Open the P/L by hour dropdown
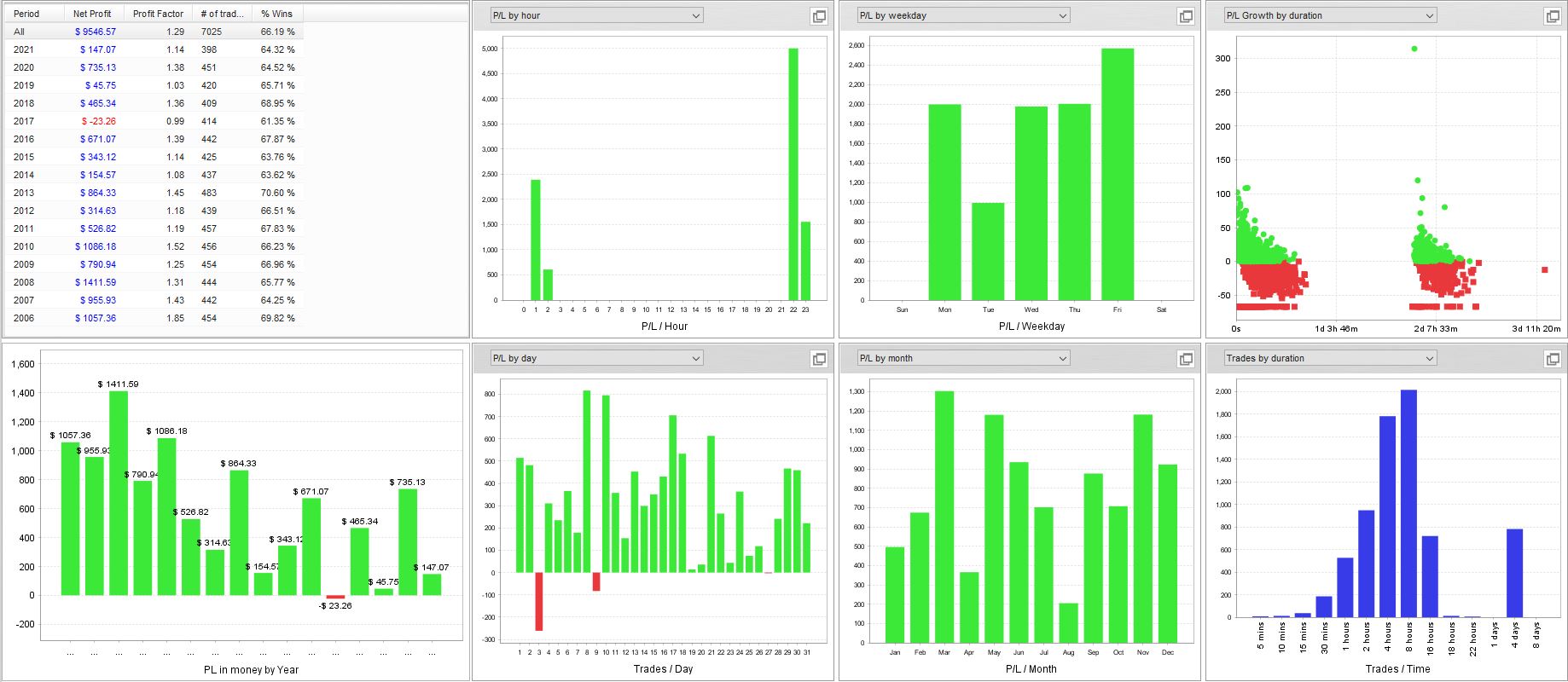Screen dimensions: 1568x682 [596, 15]
